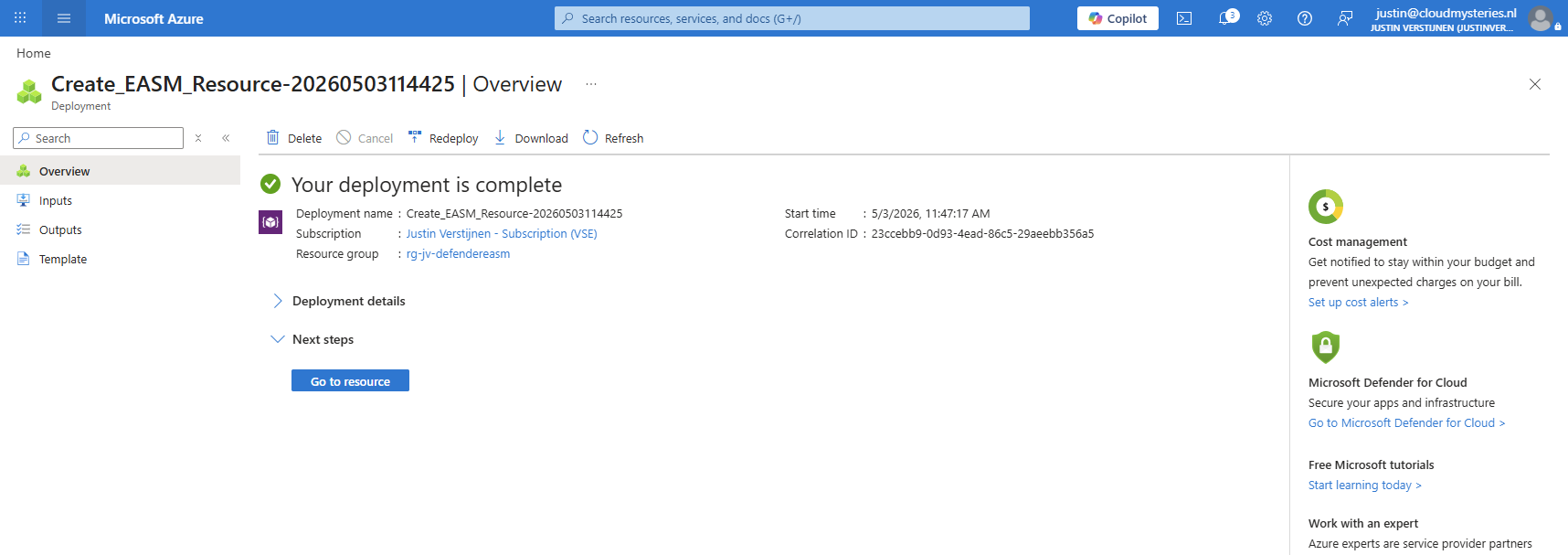
Task: Open the portal settings gear icon
Action: click(1265, 18)
